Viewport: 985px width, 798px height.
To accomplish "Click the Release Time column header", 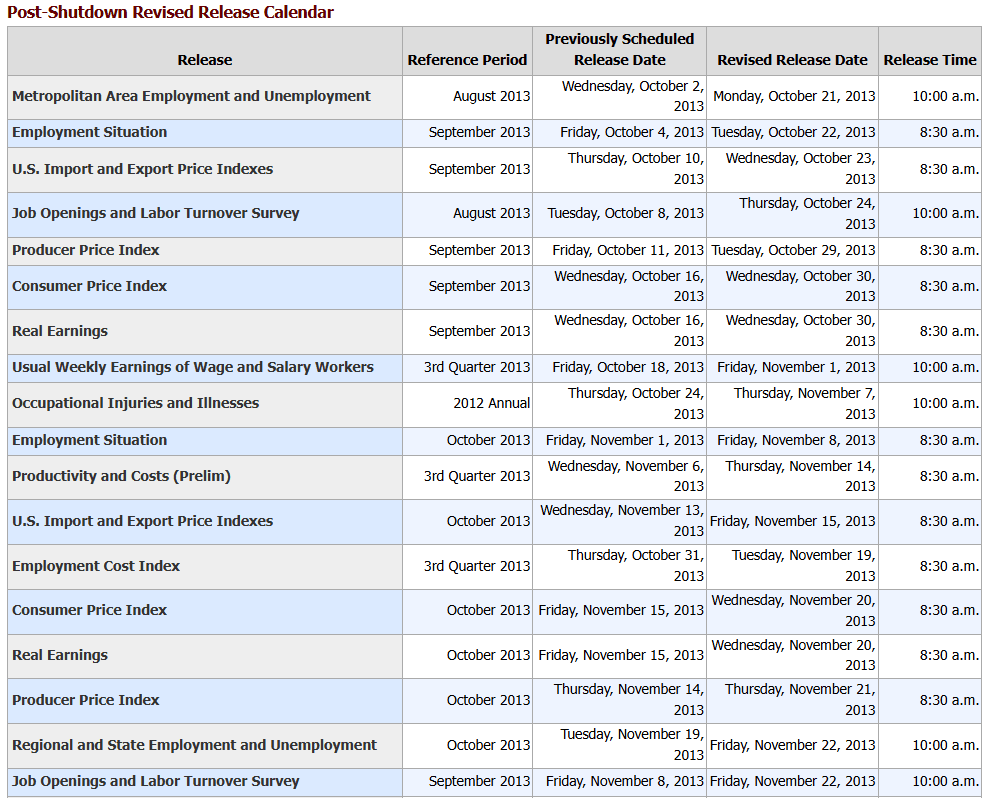I will click(x=930, y=60).
